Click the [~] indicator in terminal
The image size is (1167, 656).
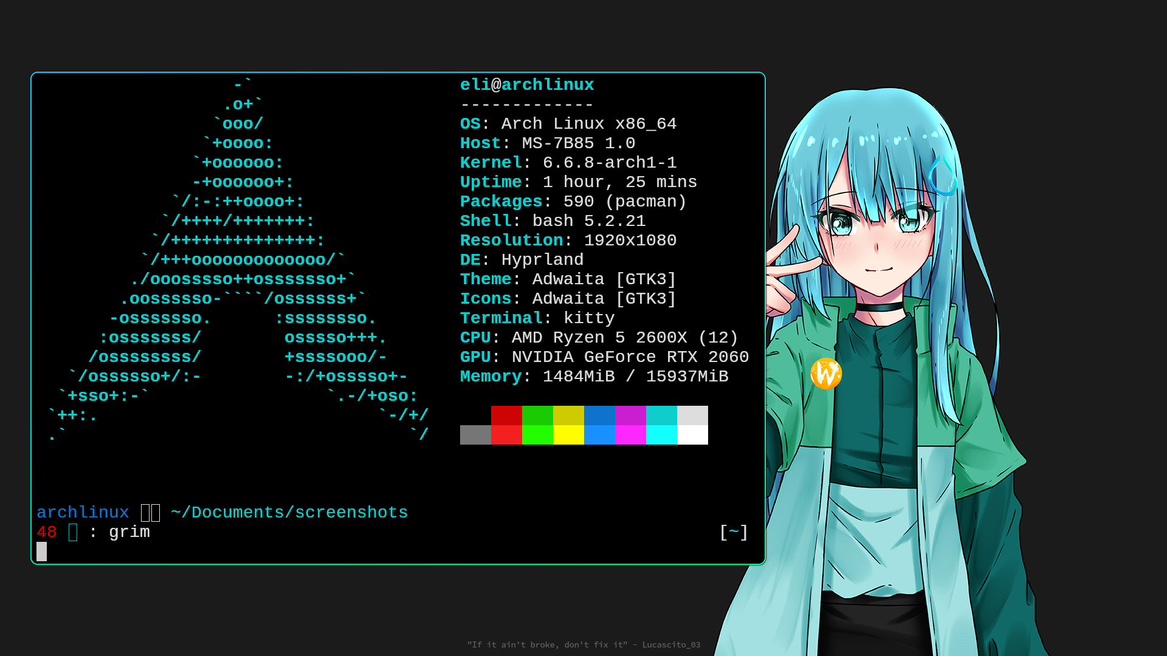(733, 532)
